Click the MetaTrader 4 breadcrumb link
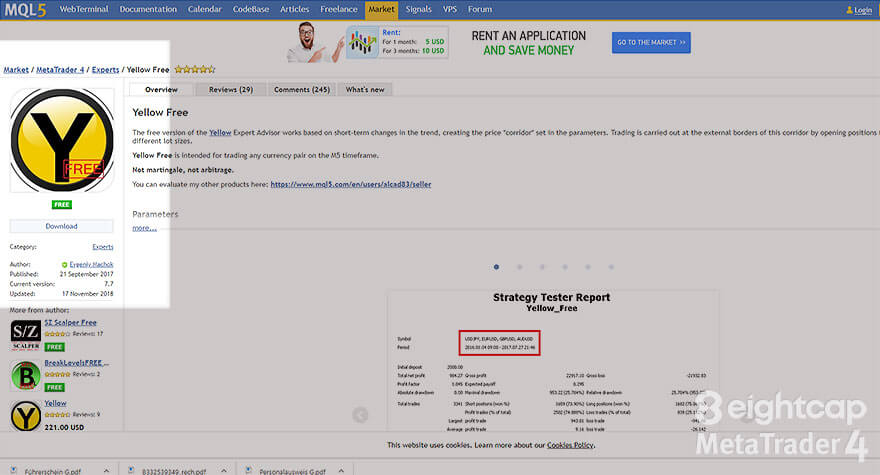 point(60,70)
